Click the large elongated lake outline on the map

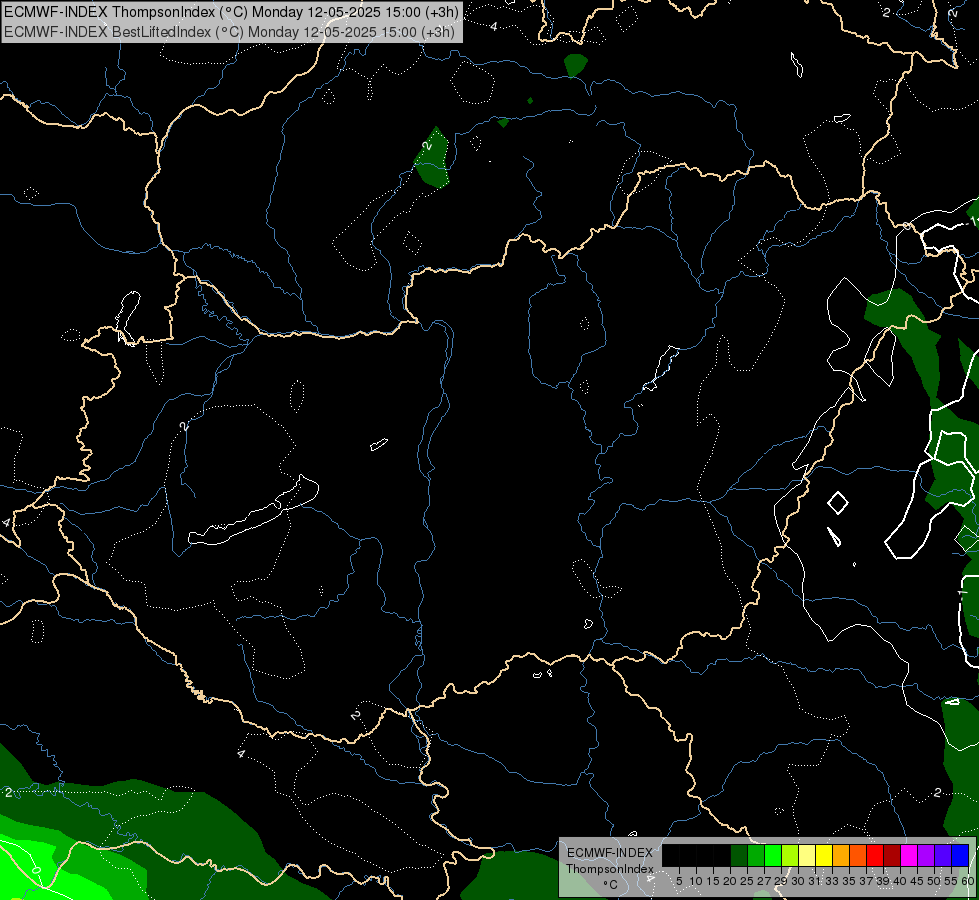coord(253,511)
